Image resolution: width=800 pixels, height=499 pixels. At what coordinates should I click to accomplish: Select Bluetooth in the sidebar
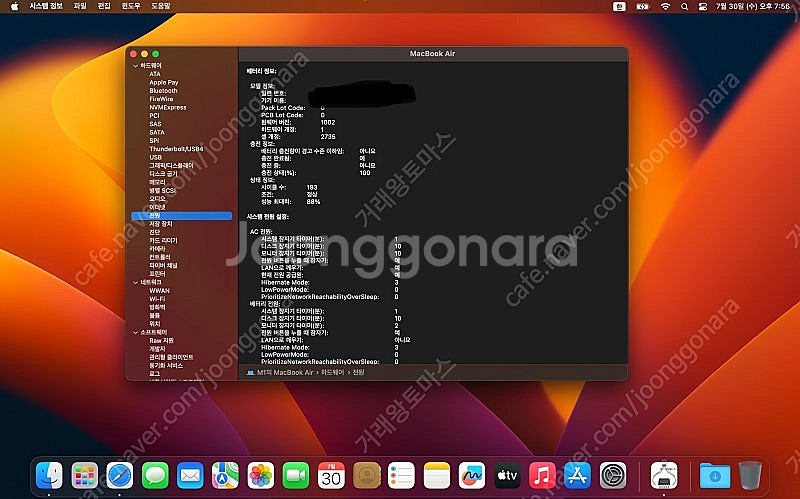pos(163,91)
